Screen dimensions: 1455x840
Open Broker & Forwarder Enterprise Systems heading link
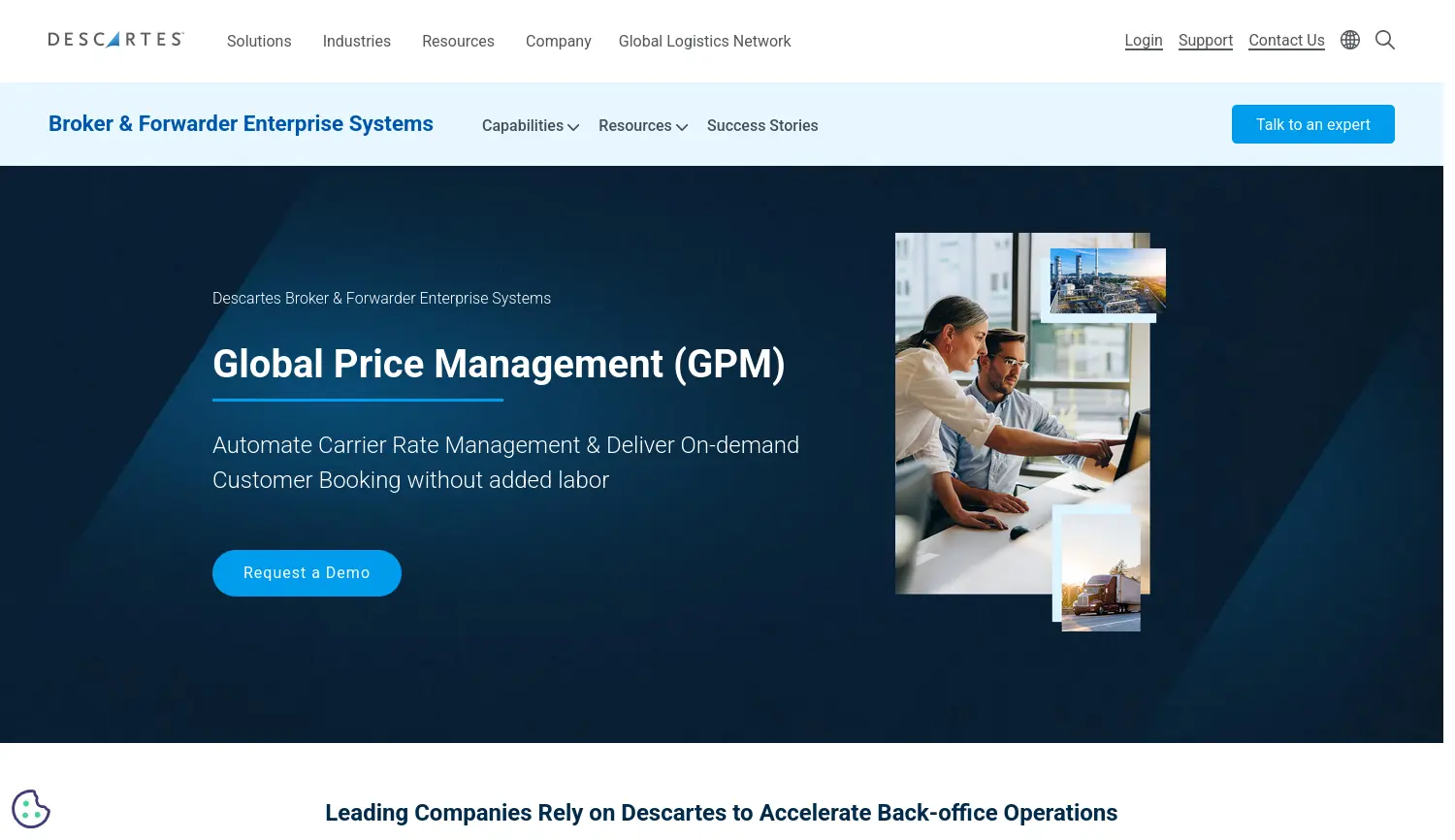click(241, 124)
